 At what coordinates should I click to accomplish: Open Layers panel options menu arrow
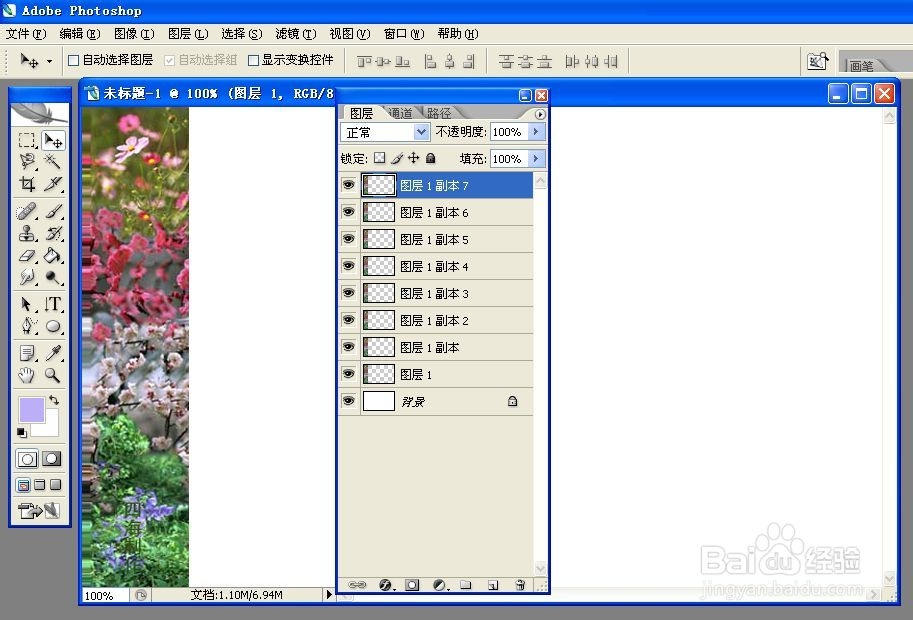(540, 114)
